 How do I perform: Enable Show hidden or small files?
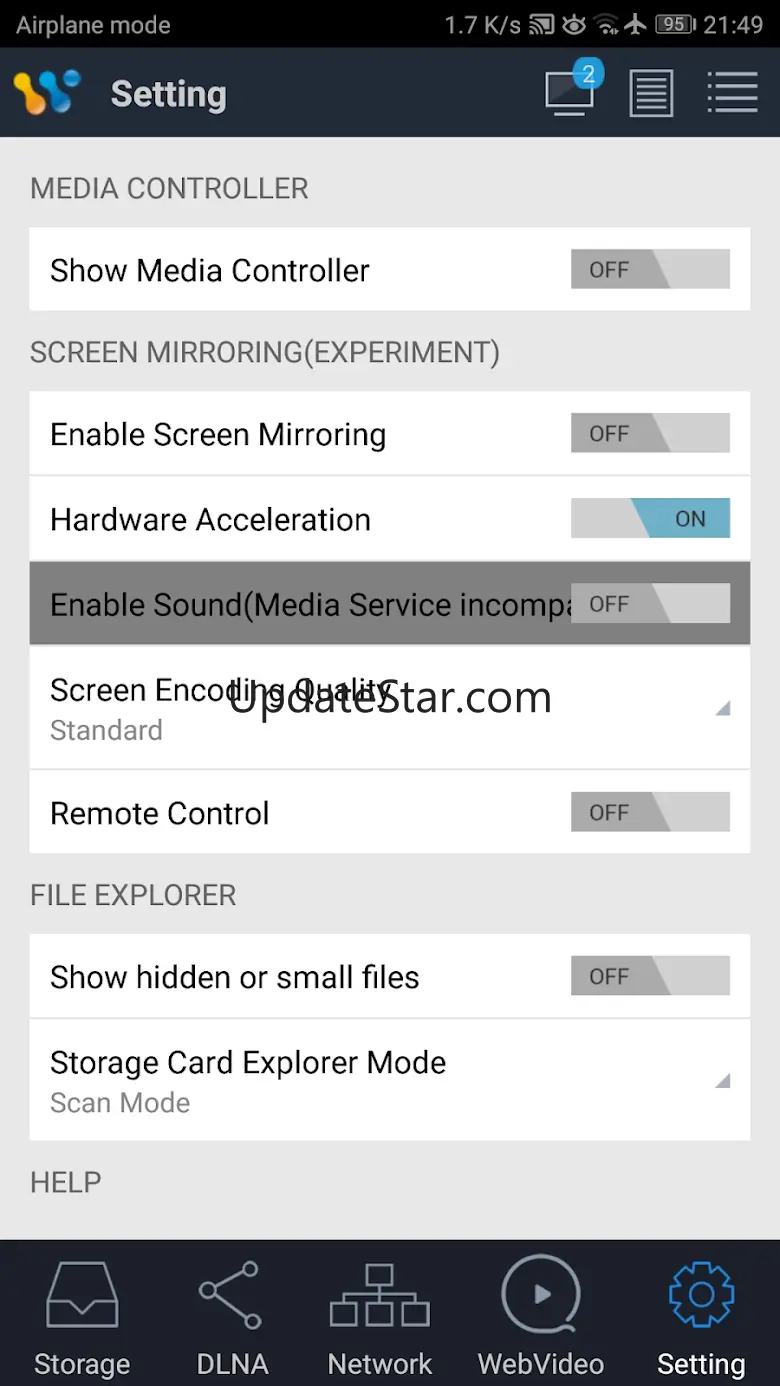650,977
